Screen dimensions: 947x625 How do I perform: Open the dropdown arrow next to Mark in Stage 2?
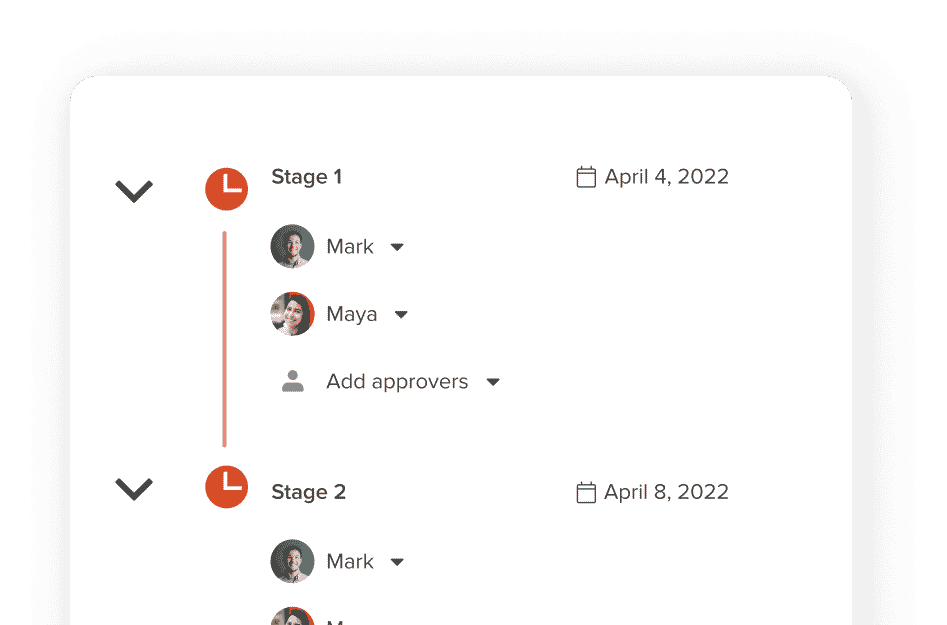[x=397, y=562]
